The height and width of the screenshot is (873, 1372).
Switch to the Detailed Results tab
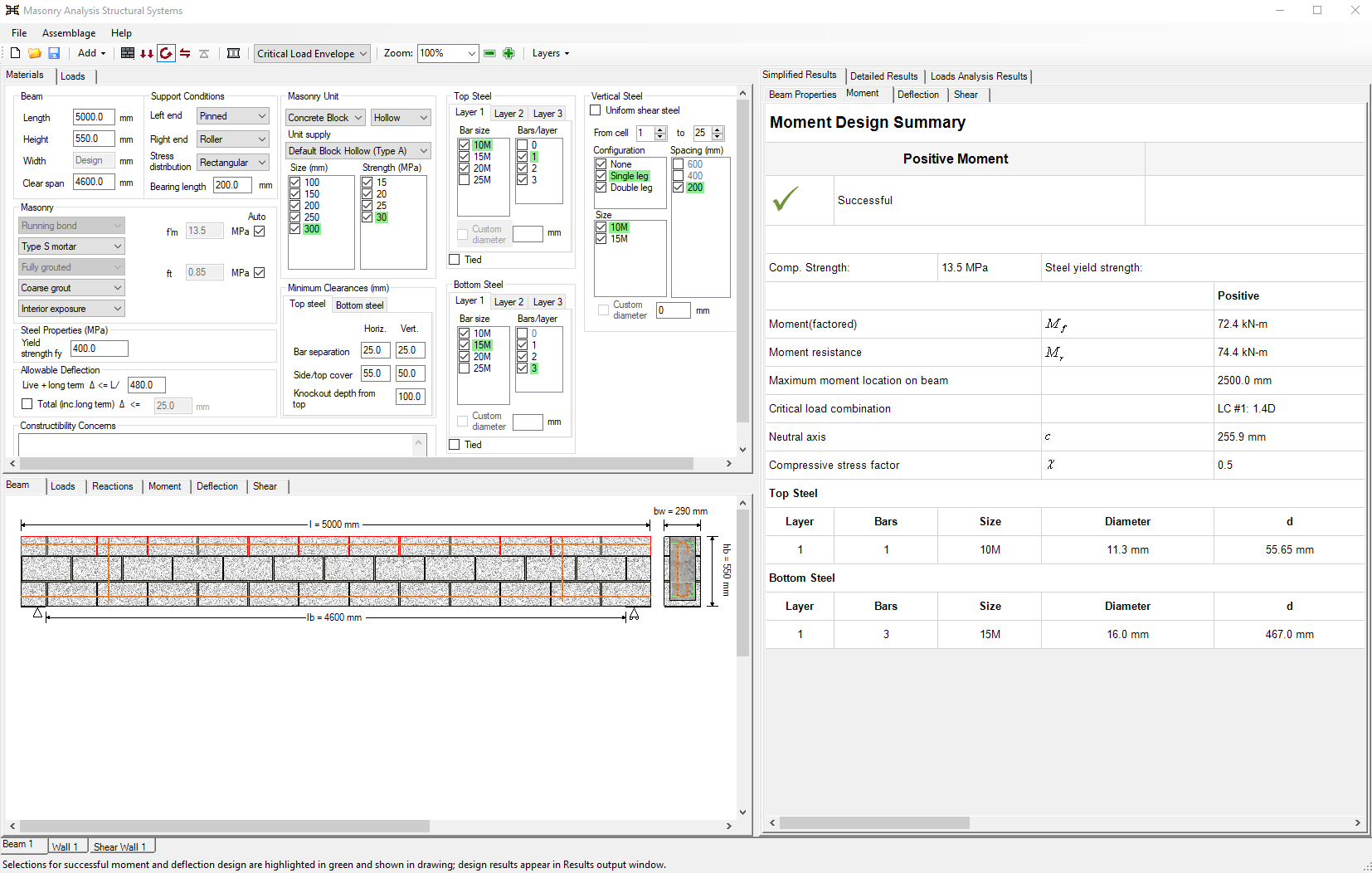[883, 76]
